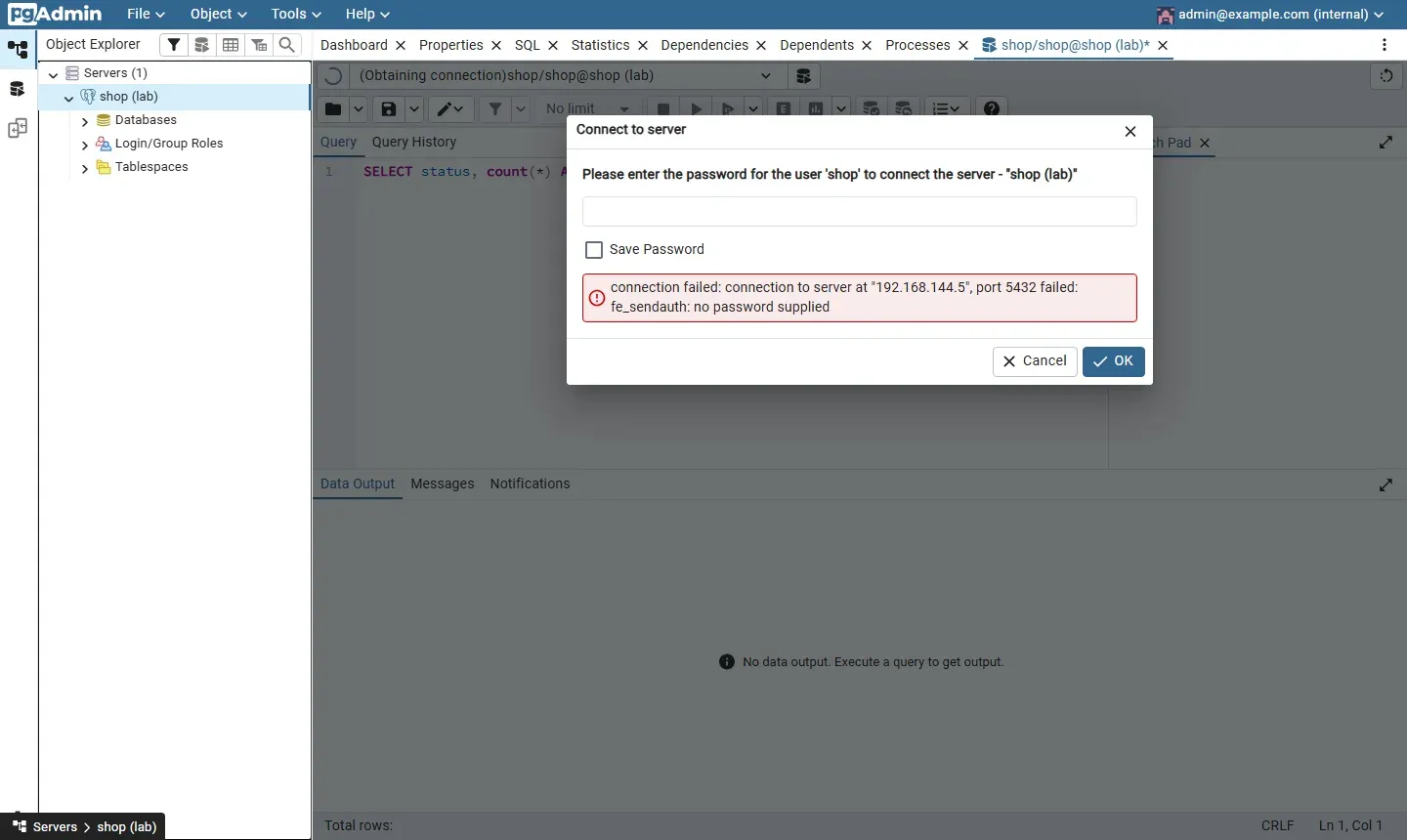
Task: Expand the Login/Group Roles node
Action: (x=85, y=145)
